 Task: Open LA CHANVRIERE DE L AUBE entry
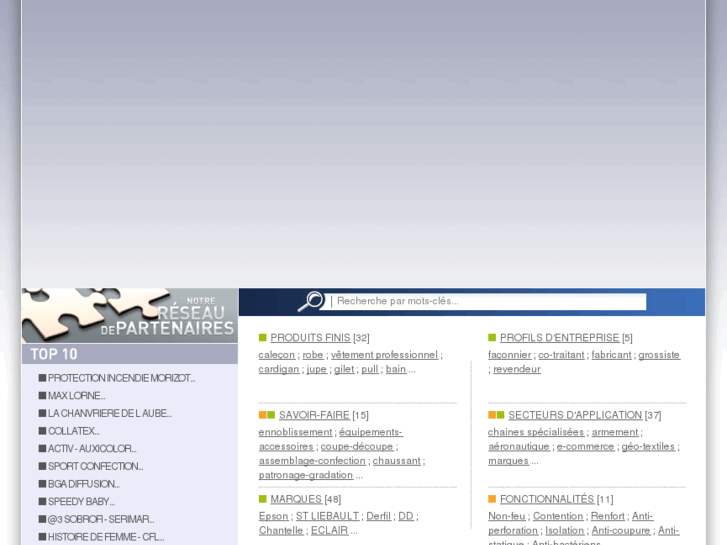(x=110, y=414)
